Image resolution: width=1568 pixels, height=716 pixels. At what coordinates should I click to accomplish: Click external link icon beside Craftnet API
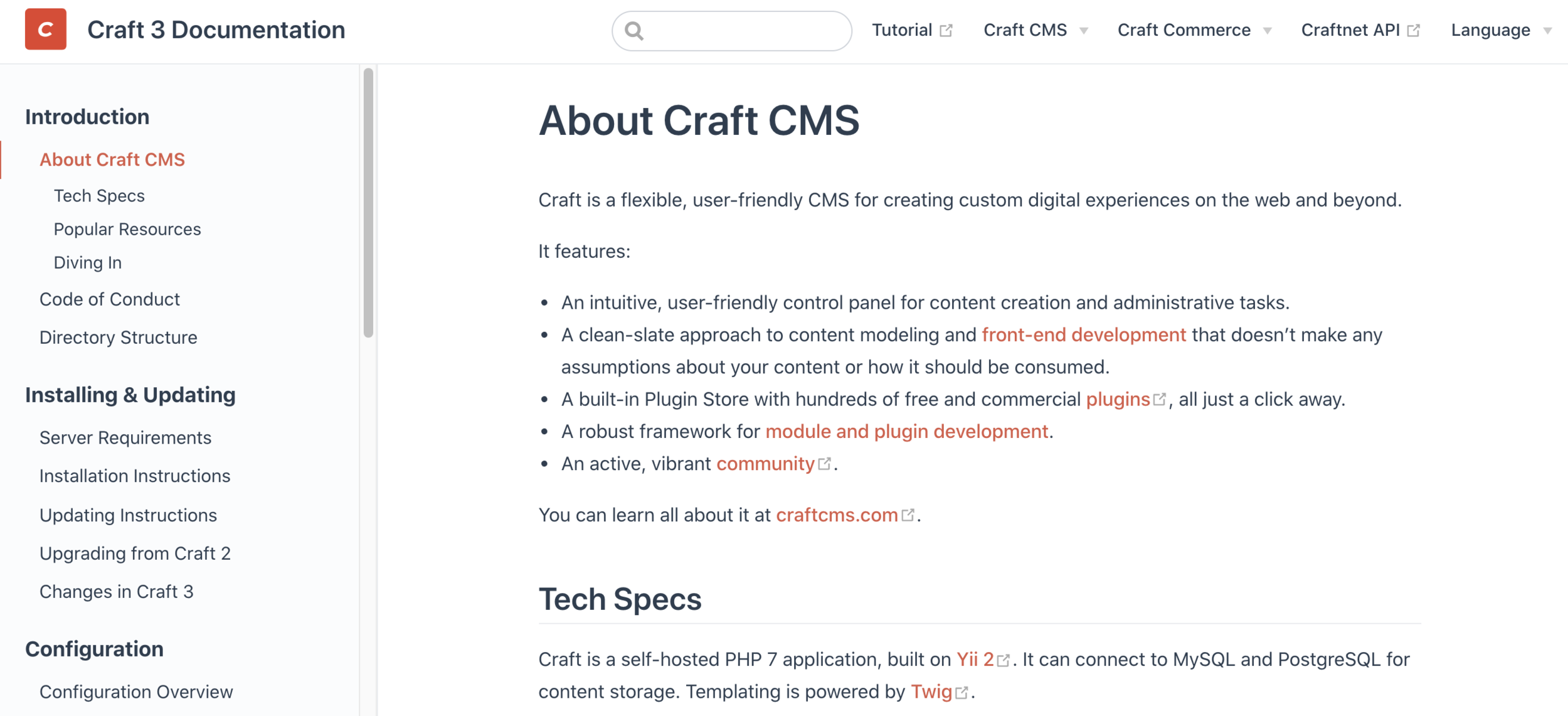coord(1413,30)
